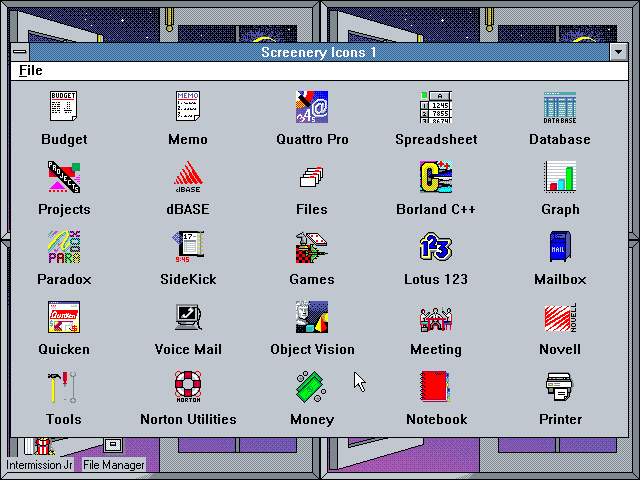640x480 pixels.
Task: Select the Quicken icon
Action: [x=64, y=317]
